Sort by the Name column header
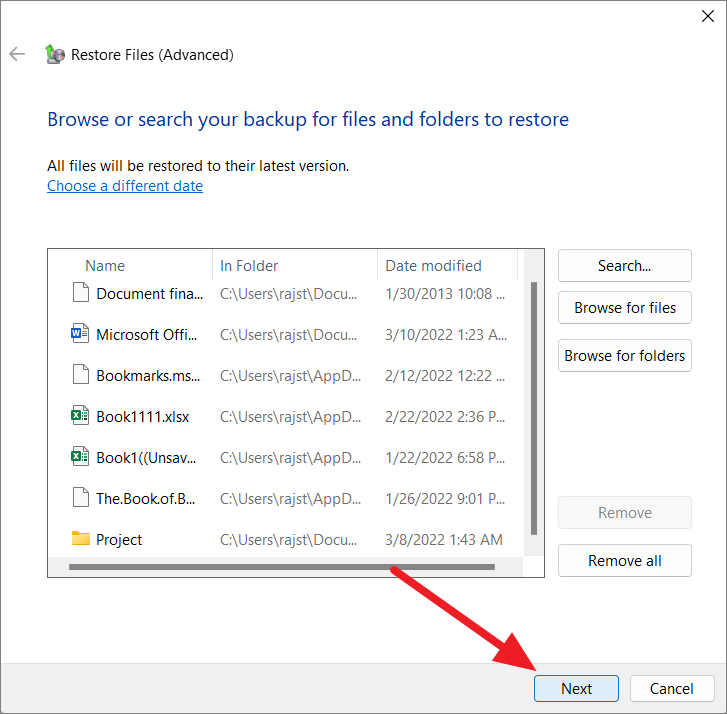Screen dimensions: 727x714 click(131, 266)
